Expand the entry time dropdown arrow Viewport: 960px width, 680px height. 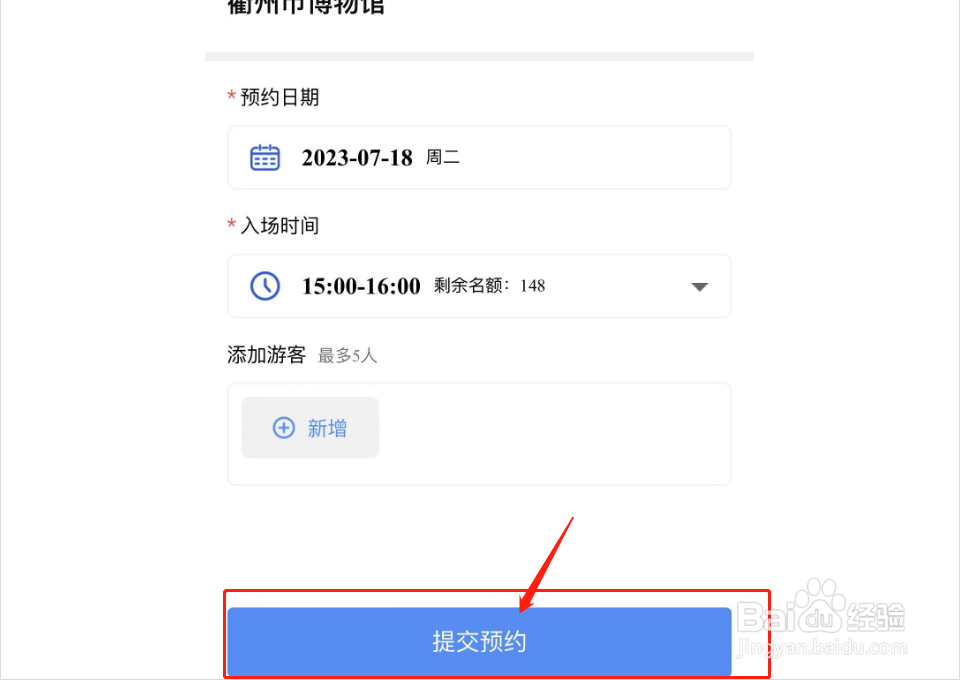click(x=699, y=286)
